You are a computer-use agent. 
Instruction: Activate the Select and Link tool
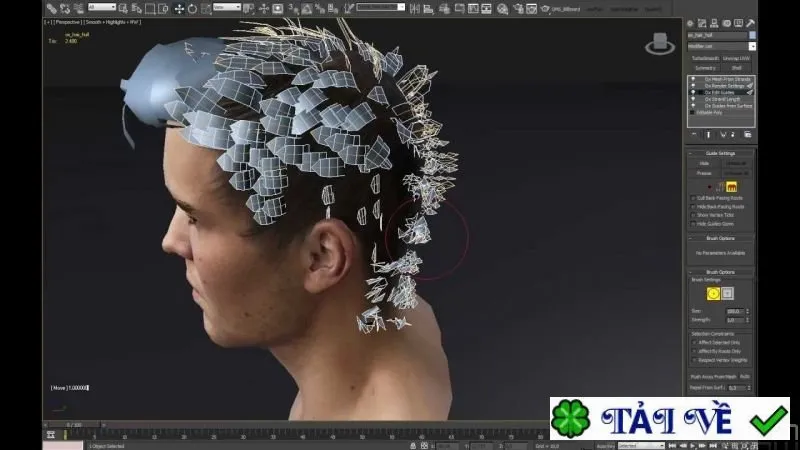click(52, 9)
